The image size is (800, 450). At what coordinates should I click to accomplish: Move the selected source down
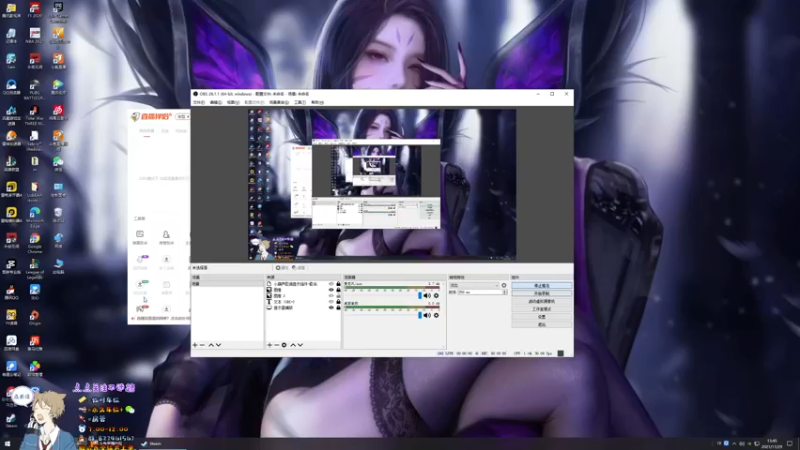point(301,345)
